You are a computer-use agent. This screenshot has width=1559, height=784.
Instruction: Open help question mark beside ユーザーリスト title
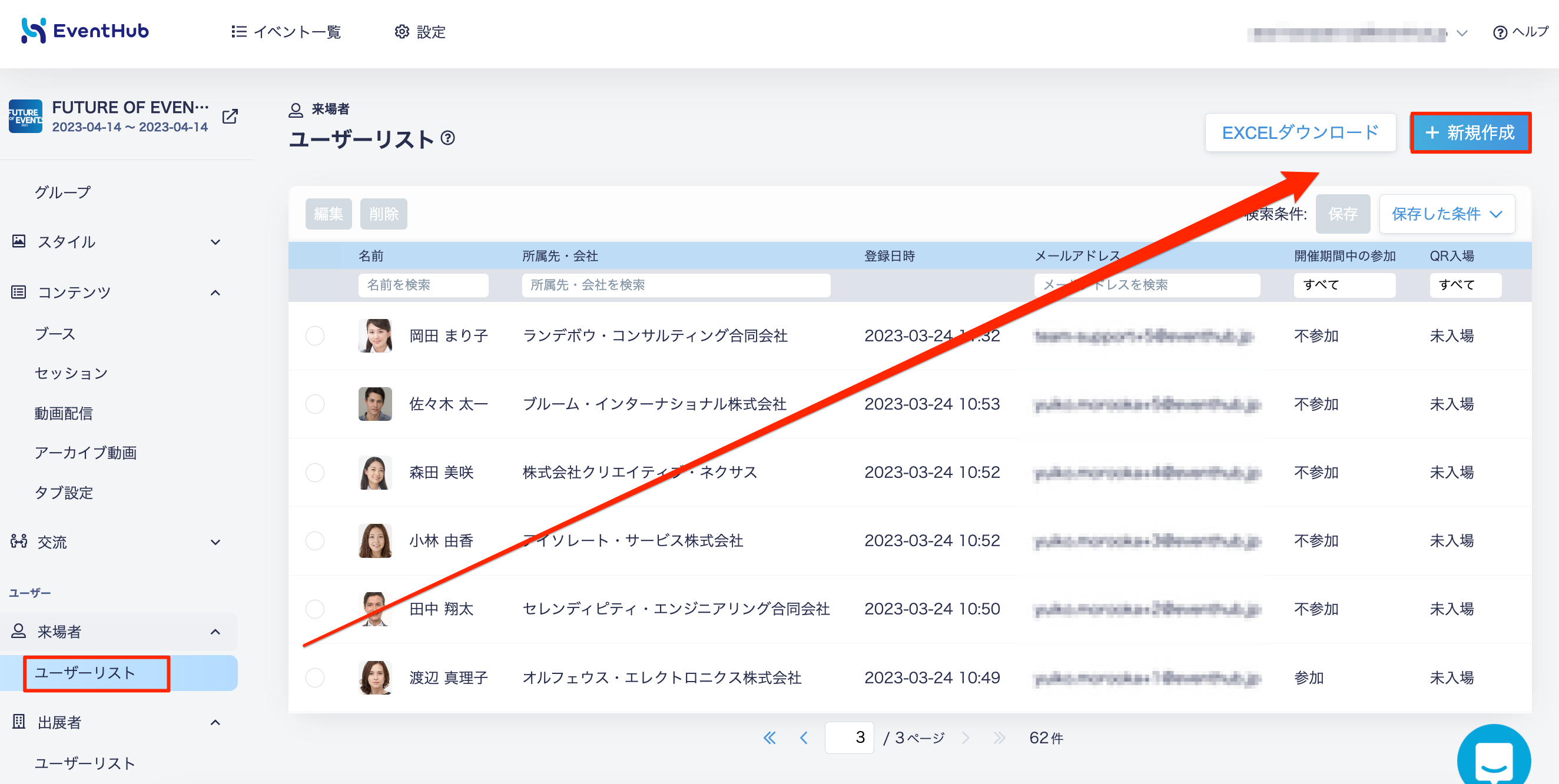(448, 138)
